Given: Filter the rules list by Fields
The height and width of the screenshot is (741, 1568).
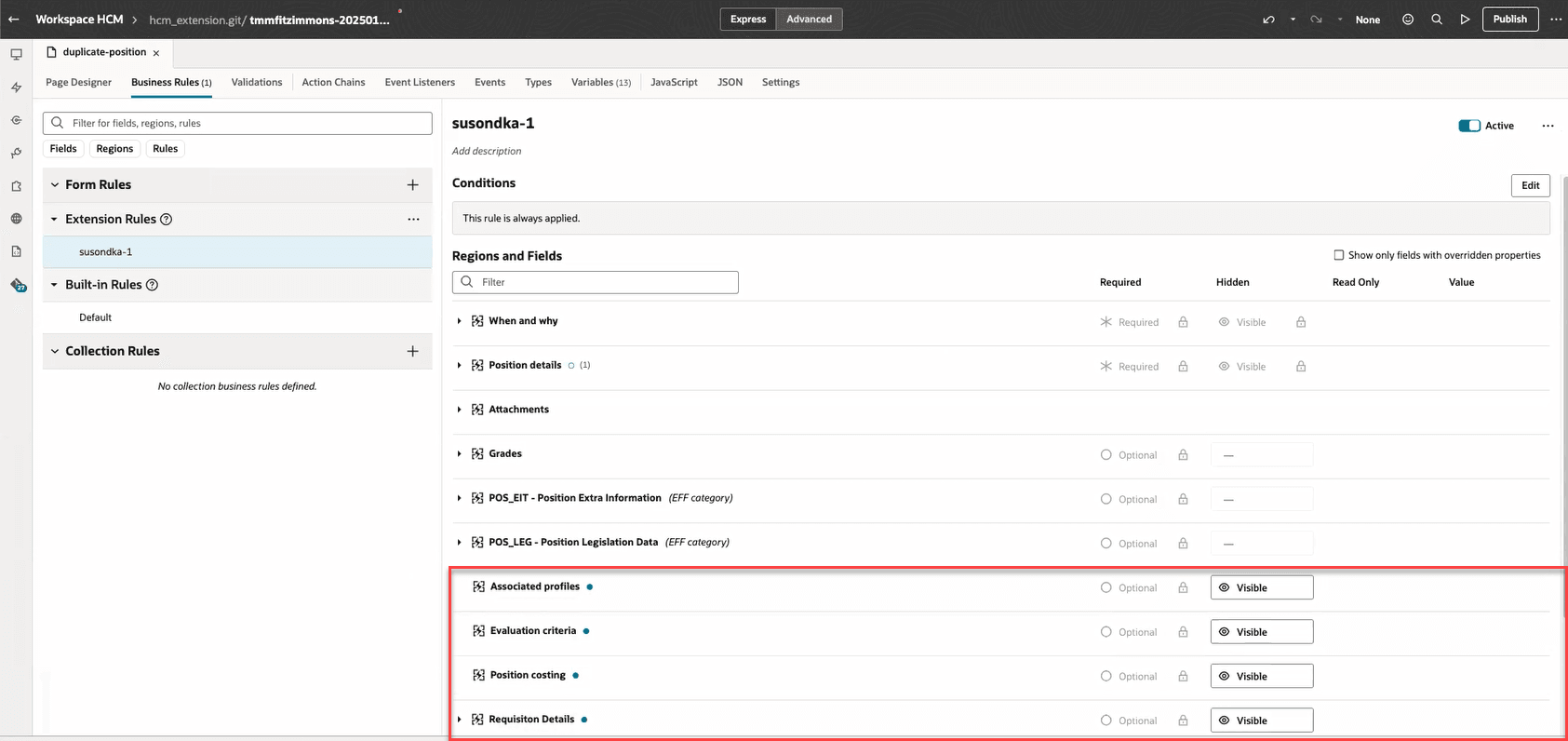Looking at the screenshot, I should click(x=63, y=149).
